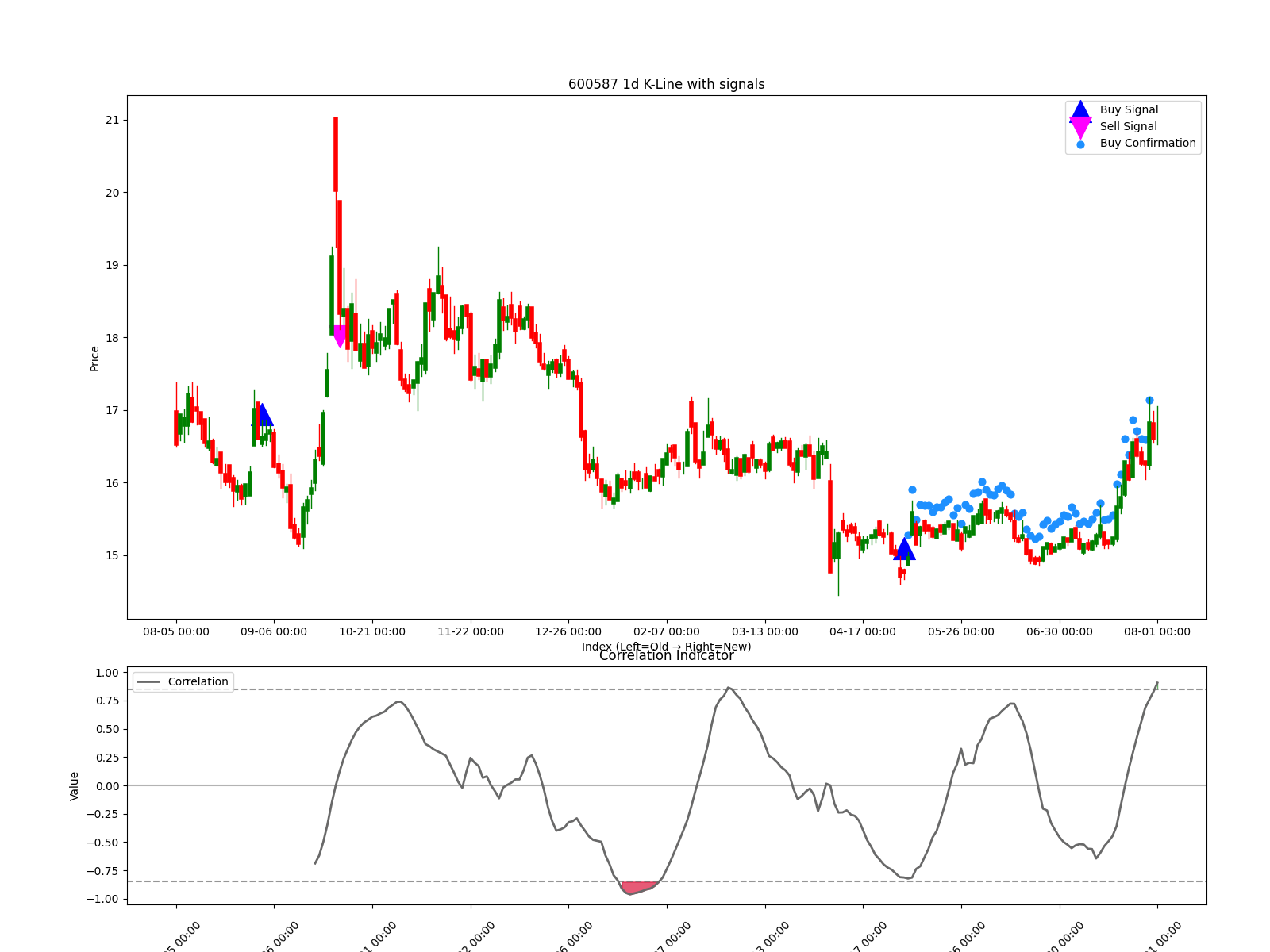Click the 'Value' y-axis label
Image resolution: width=1270 pixels, height=952 pixels.
click(75, 786)
